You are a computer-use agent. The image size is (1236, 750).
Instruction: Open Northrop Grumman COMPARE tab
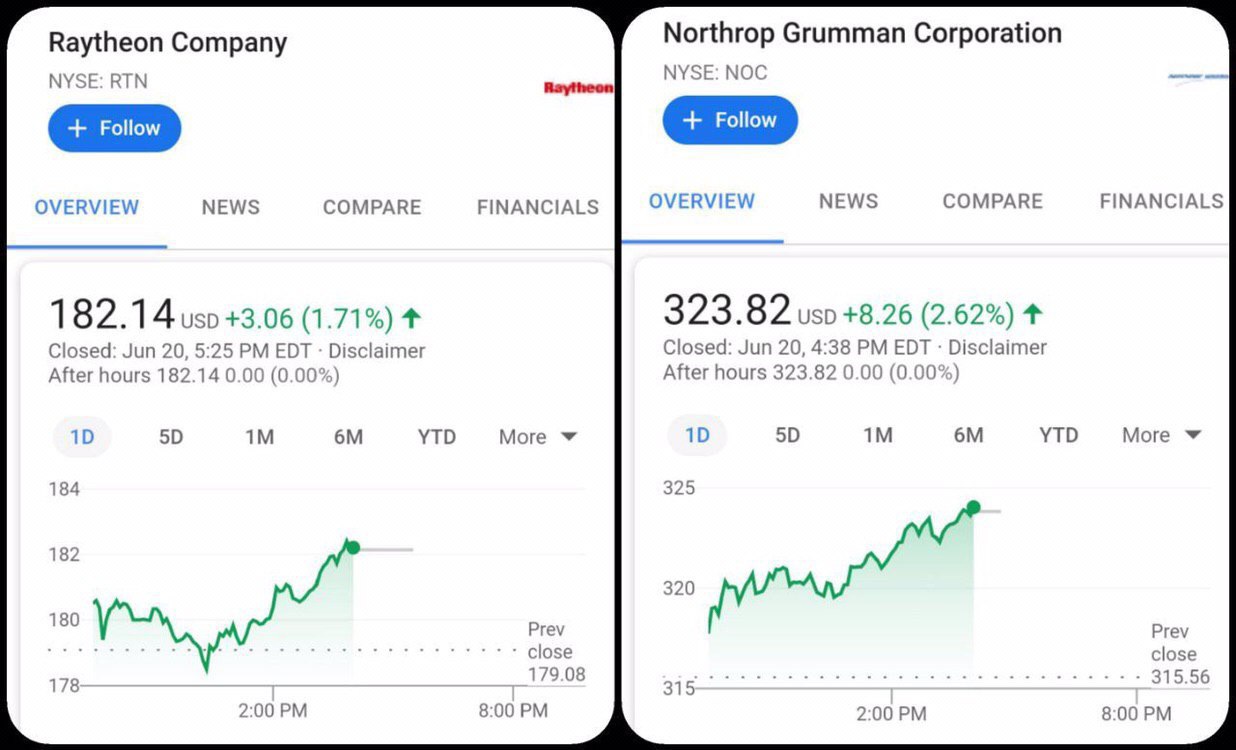point(992,201)
